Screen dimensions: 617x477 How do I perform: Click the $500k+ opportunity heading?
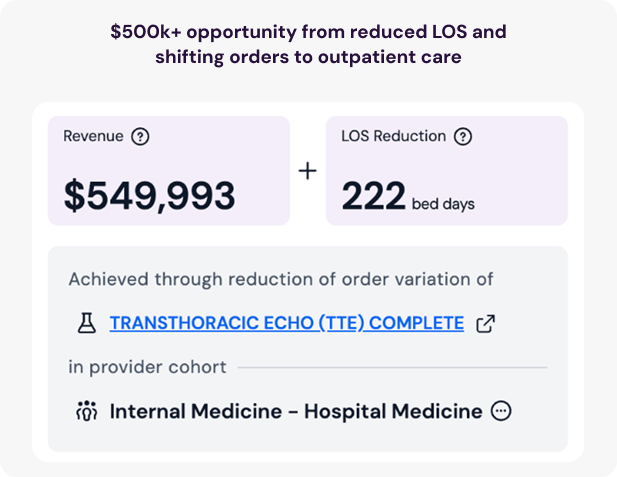coord(308,44)
